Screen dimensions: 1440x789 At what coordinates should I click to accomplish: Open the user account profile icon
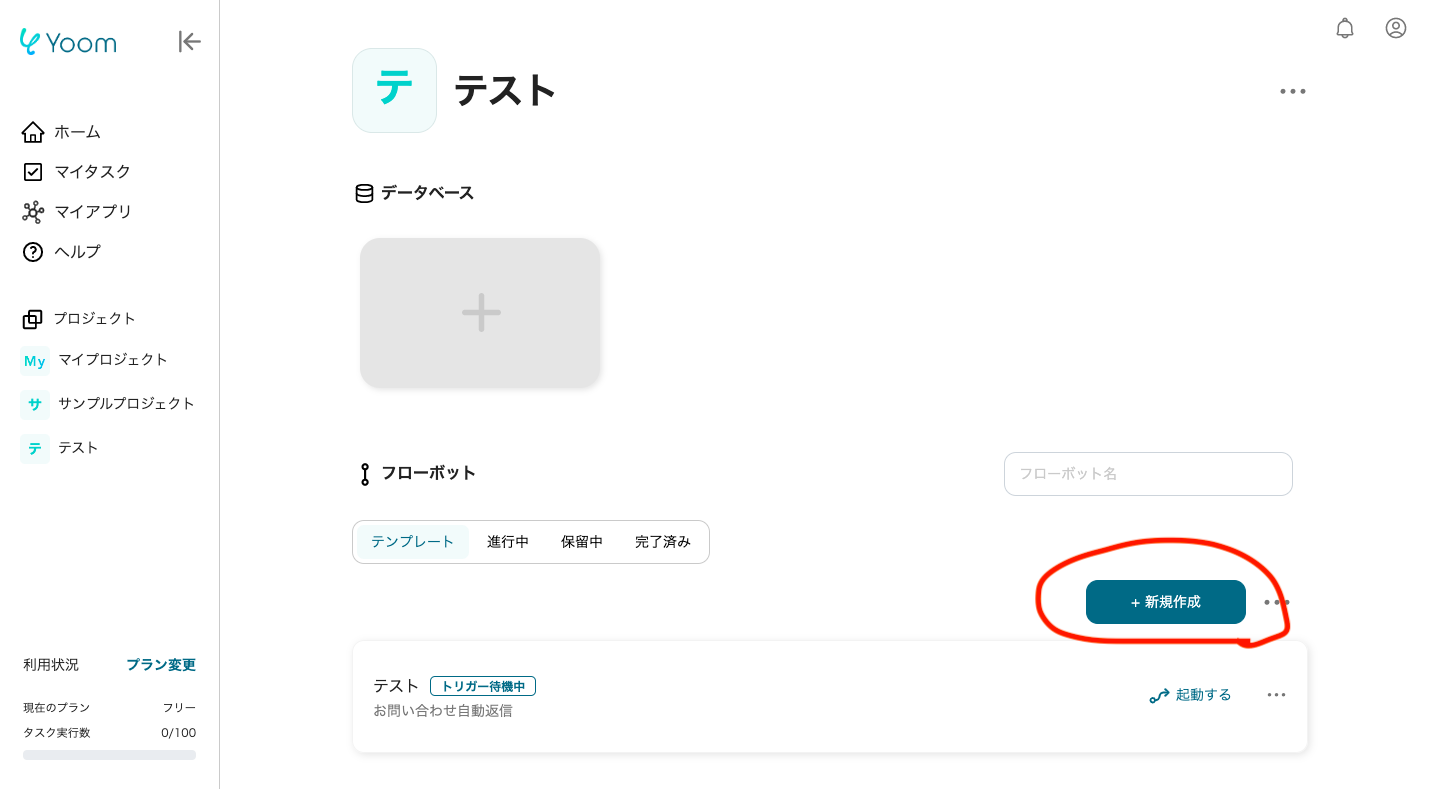(1396, 28)
